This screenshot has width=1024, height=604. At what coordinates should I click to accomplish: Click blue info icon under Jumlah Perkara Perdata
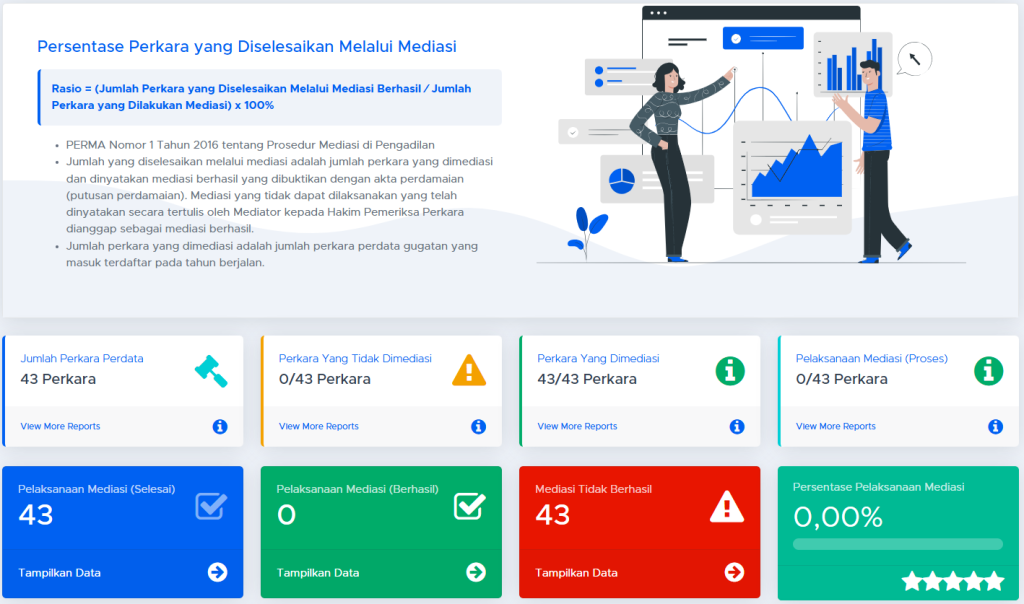220,427
